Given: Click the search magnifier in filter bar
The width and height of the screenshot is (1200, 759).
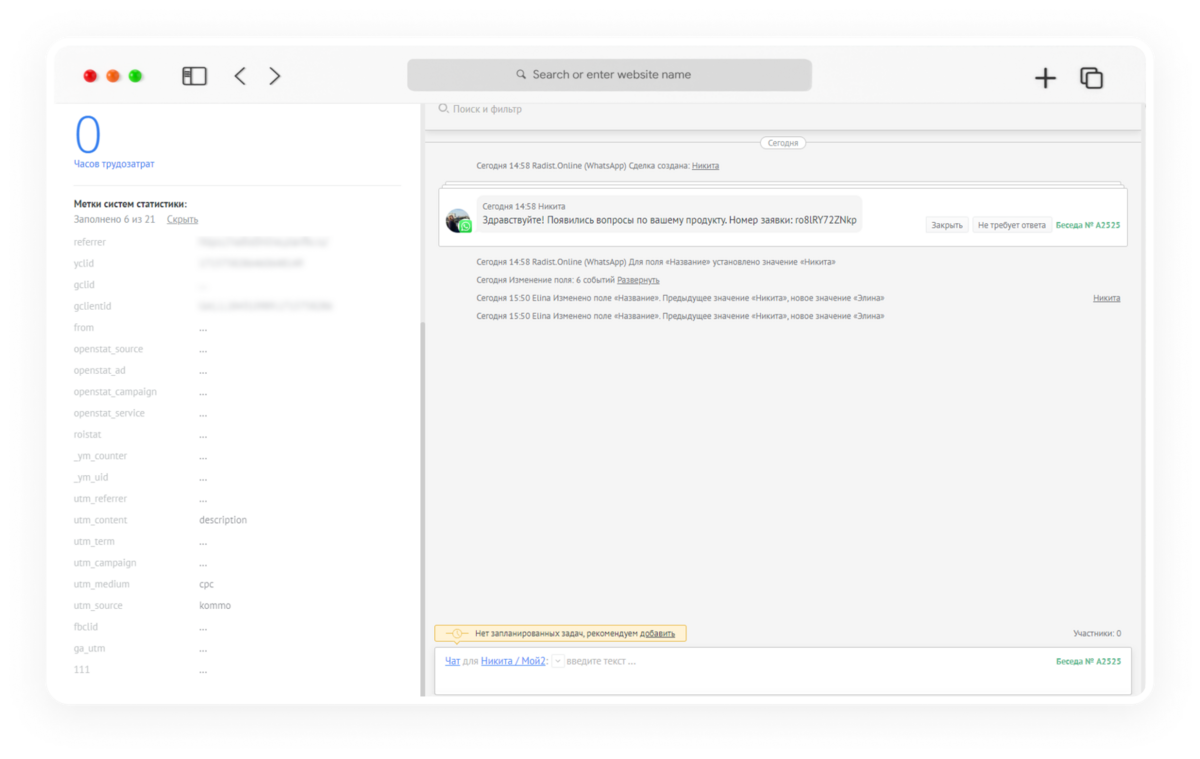Looking at the screenshot, I should tap(444, 108).
